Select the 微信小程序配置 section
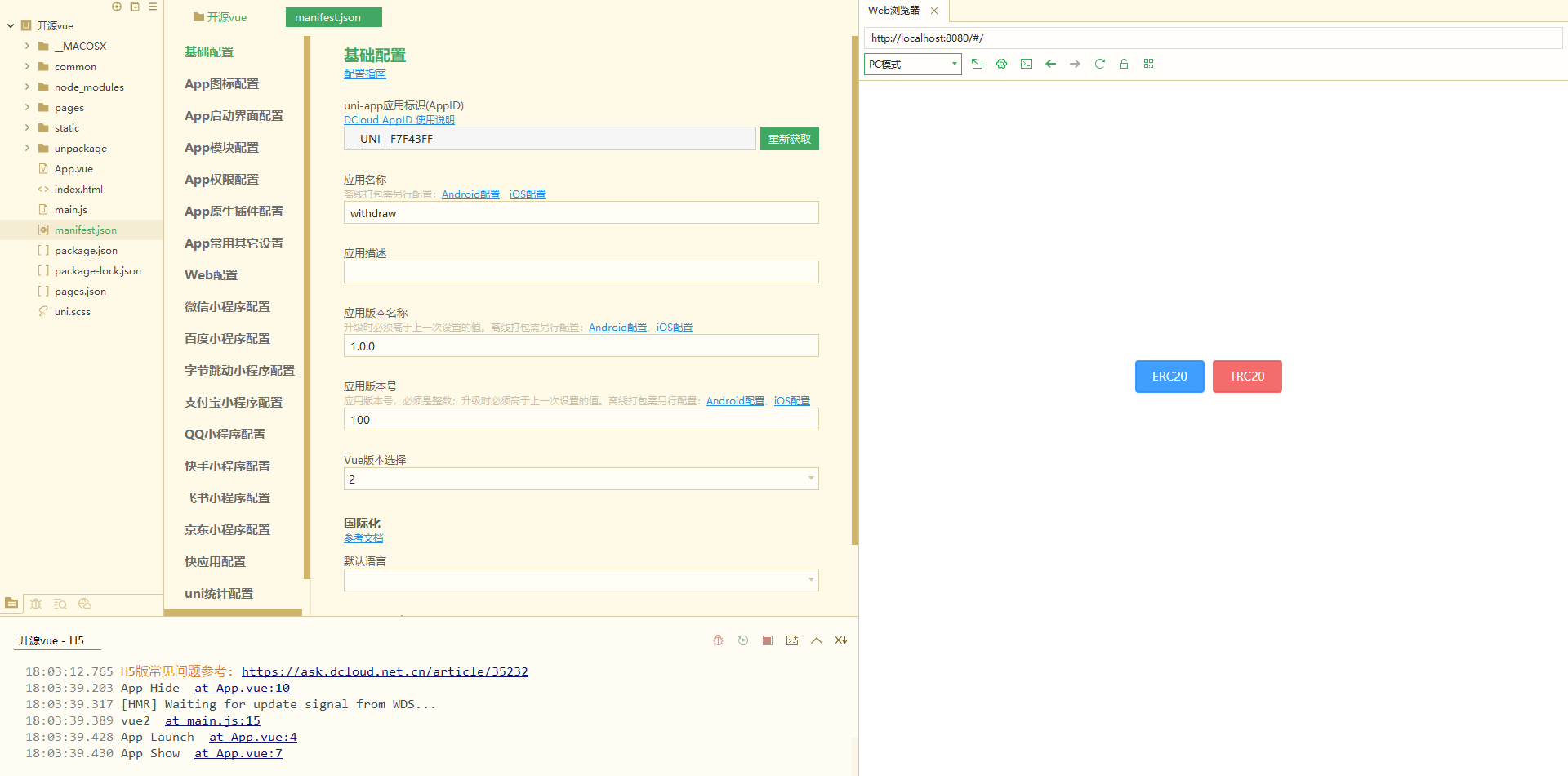The width and height of the screenshot is (1568, 776). click(x=227, y=307)
